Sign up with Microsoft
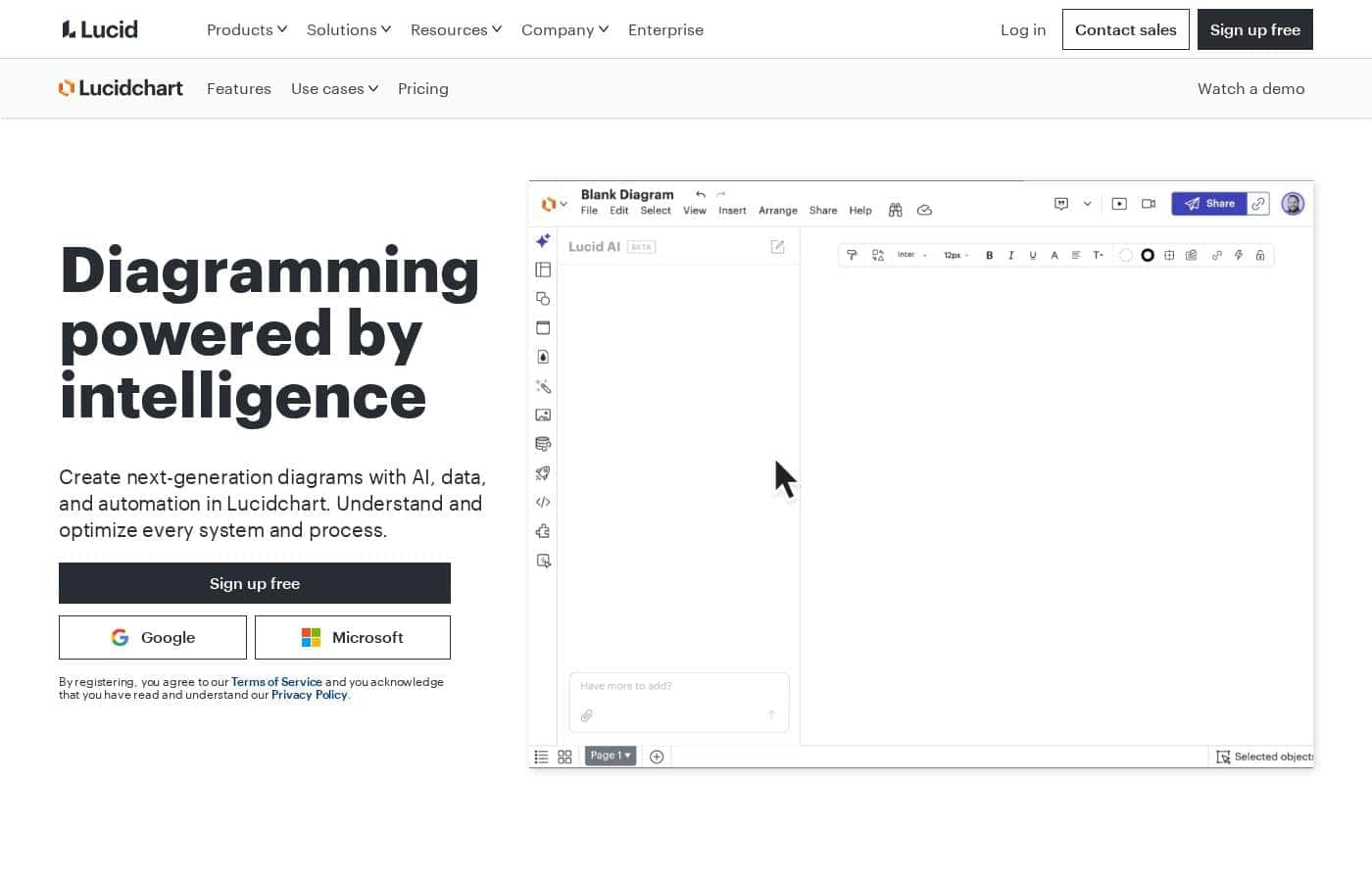The width and height of the screenshot is (1372, 882). click(x=353, y=637)
